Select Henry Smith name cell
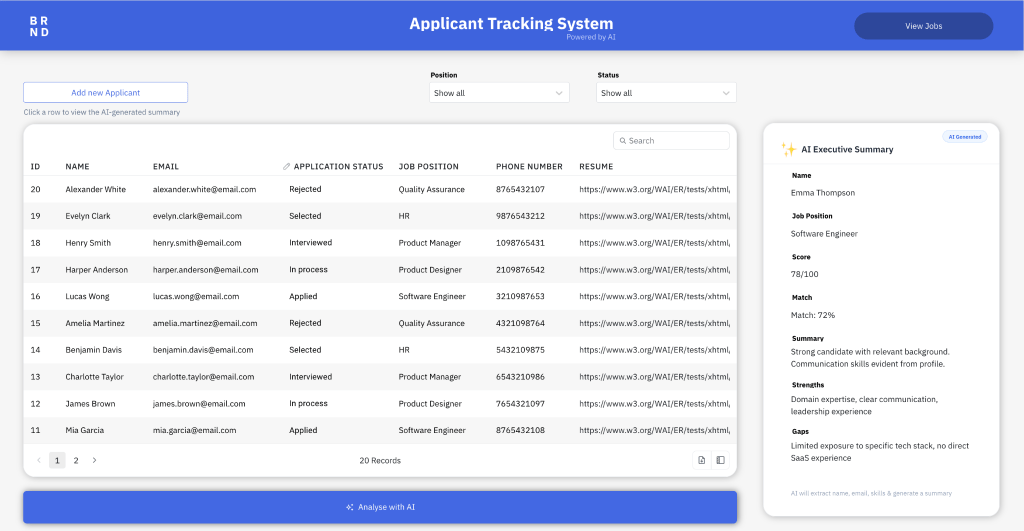The height and width of the screenshot is (531, 1024). click(88, 243)
